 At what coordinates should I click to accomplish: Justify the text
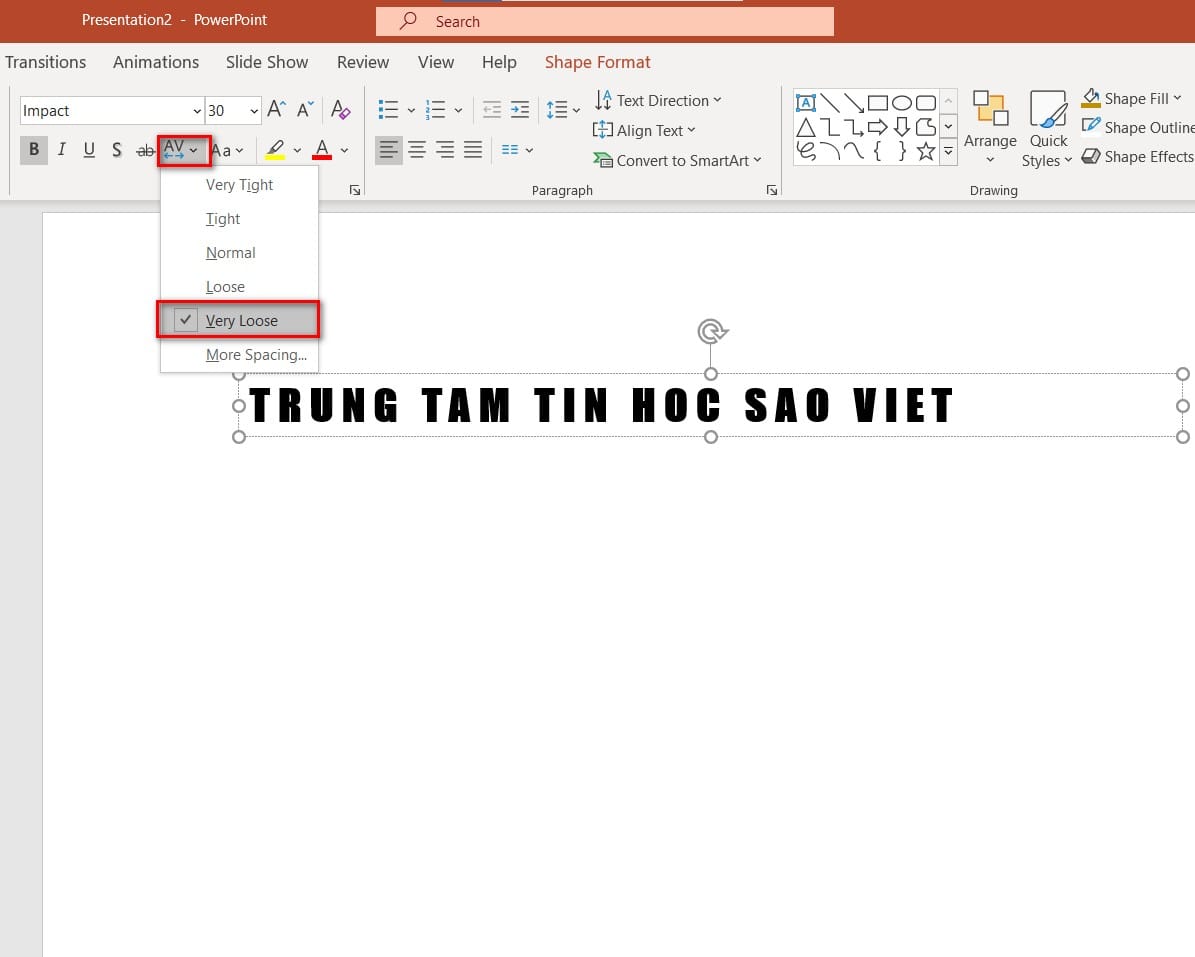point(473,149)
